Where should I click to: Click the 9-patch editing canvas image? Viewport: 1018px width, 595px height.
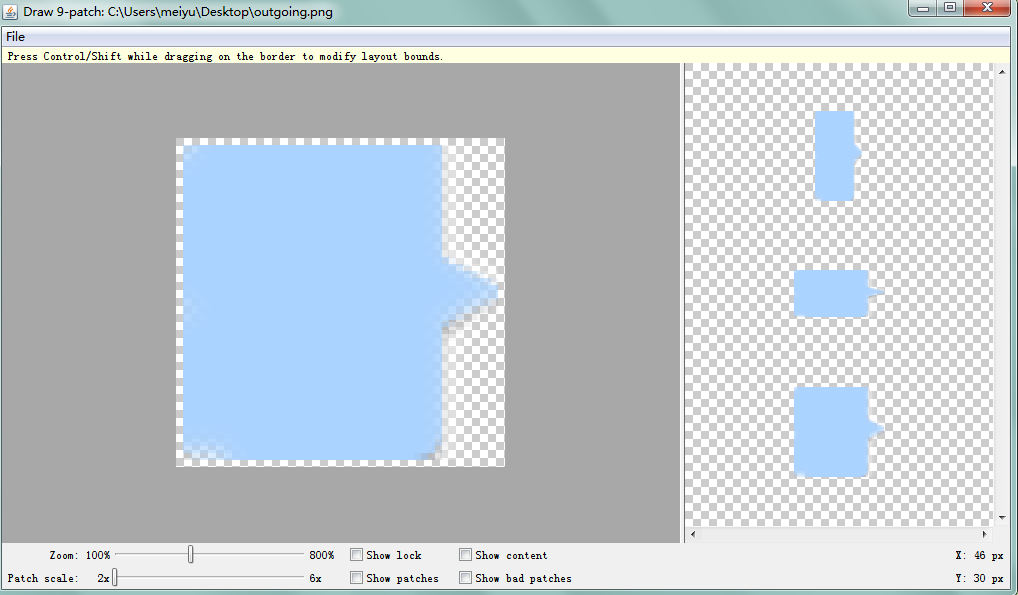[x=340, y=302]
